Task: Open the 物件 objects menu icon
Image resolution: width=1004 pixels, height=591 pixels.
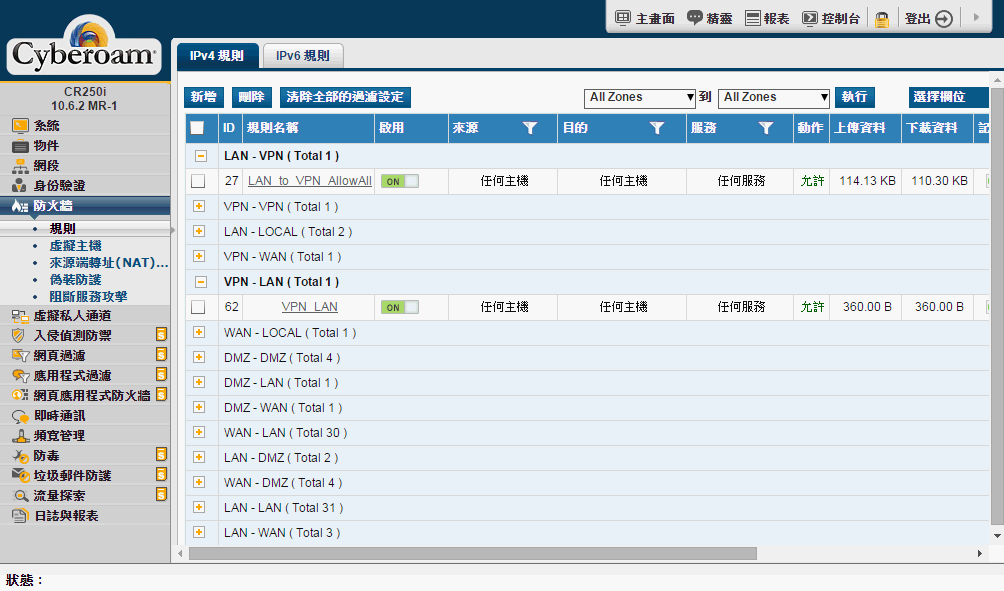Action: (x=20, y=145)
